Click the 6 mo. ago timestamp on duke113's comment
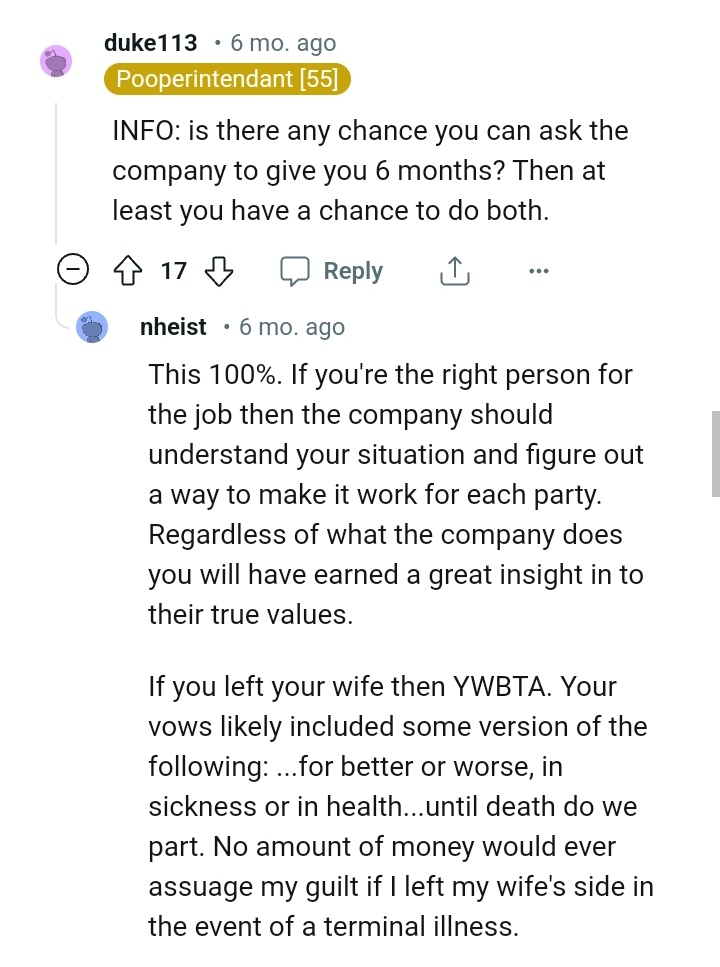720x967 pixels. click(281, 43)
